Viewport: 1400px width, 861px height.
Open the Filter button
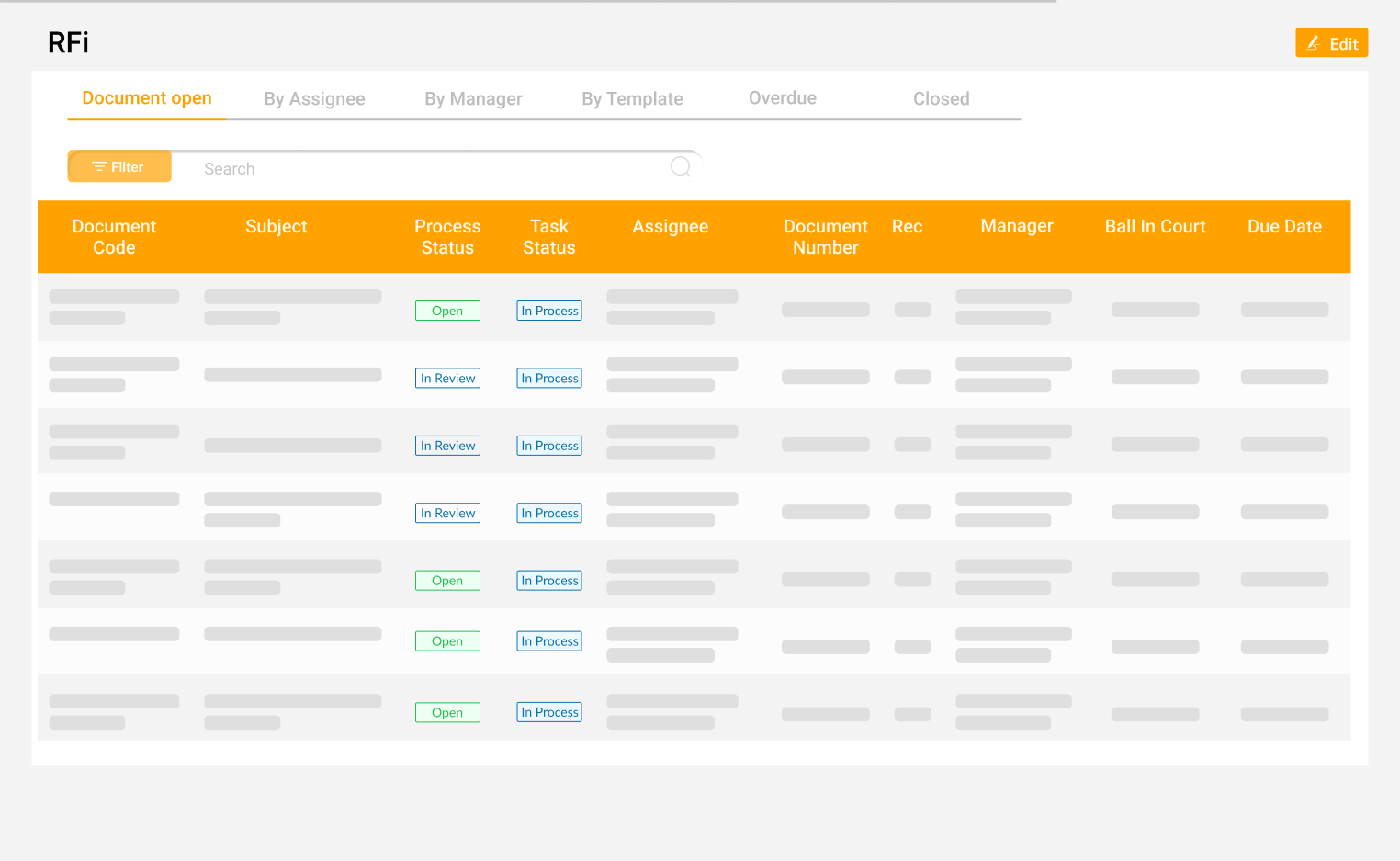(x=119, y=167)
